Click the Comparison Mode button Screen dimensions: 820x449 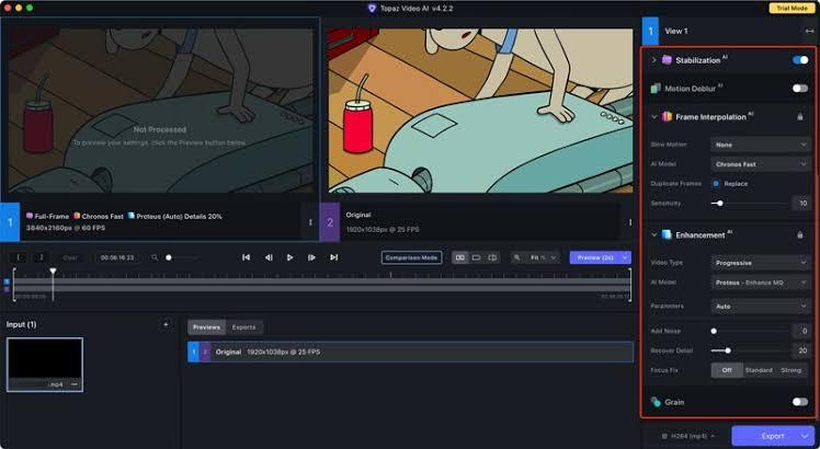[412, 258]
